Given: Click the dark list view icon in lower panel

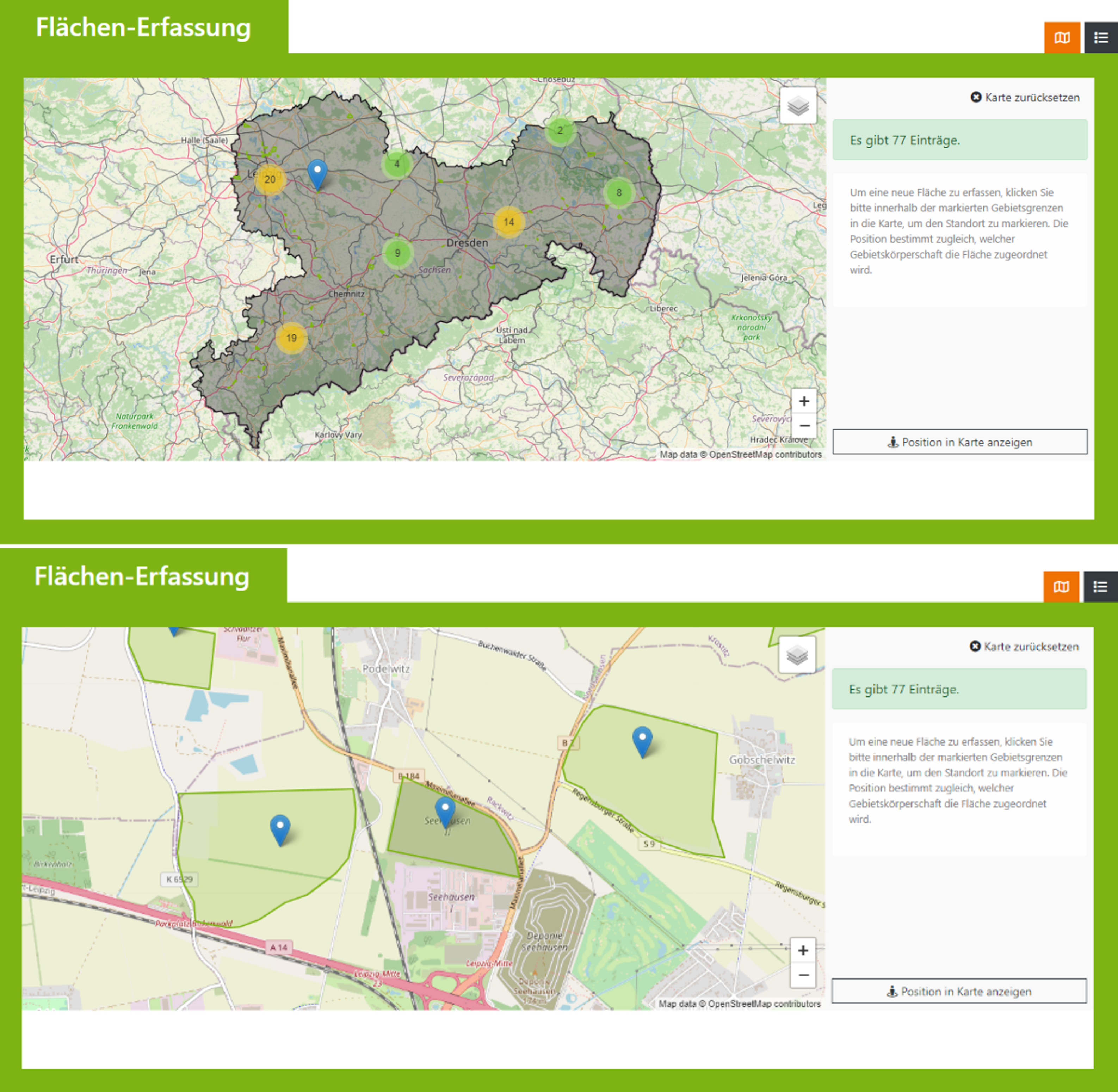Looking at the screenshot, I should 1100,587.
